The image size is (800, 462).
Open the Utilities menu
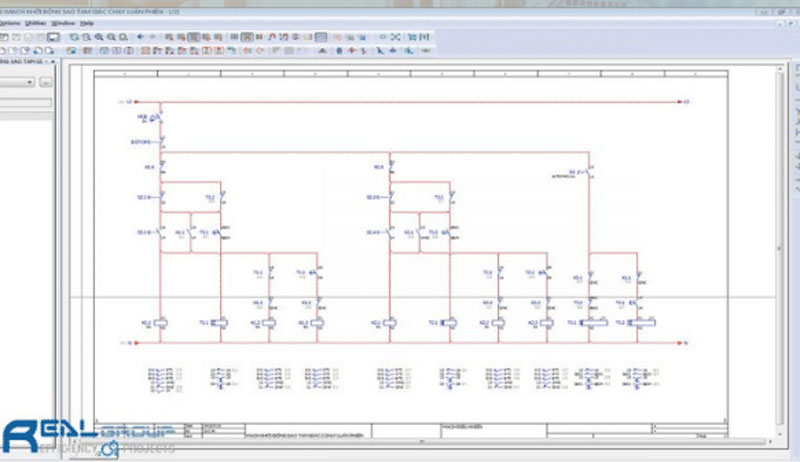click(x=35, y=23)
